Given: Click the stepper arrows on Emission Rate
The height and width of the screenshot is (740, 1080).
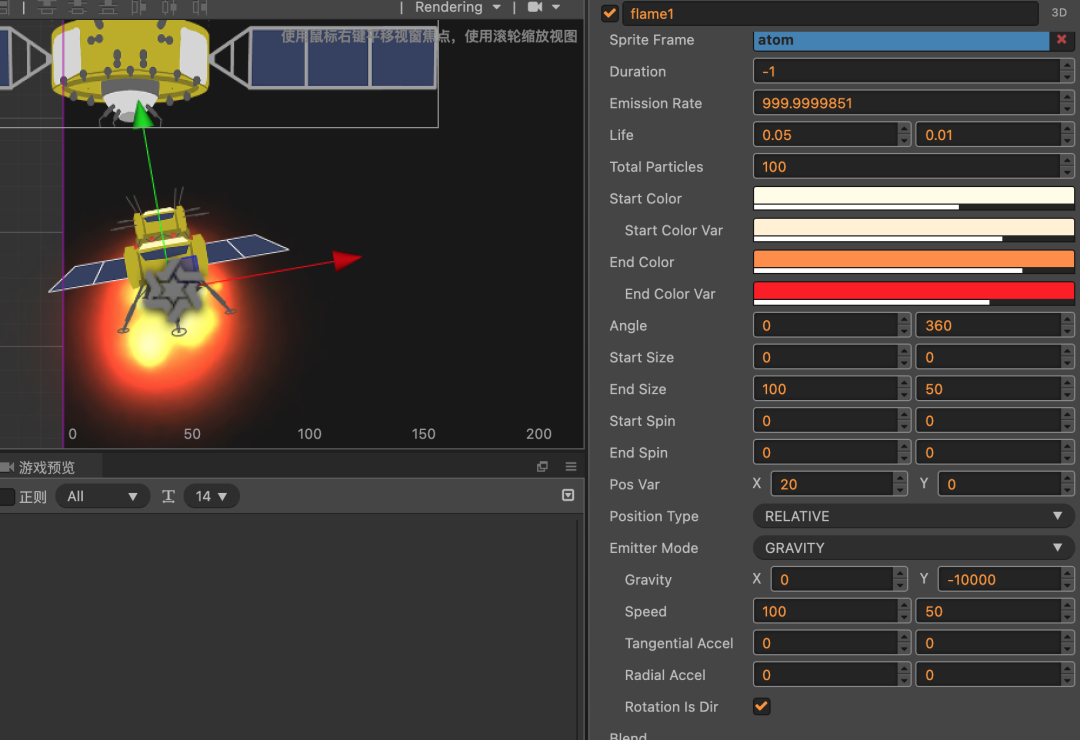Looking at the screenshot, I should pos(1067,103).
